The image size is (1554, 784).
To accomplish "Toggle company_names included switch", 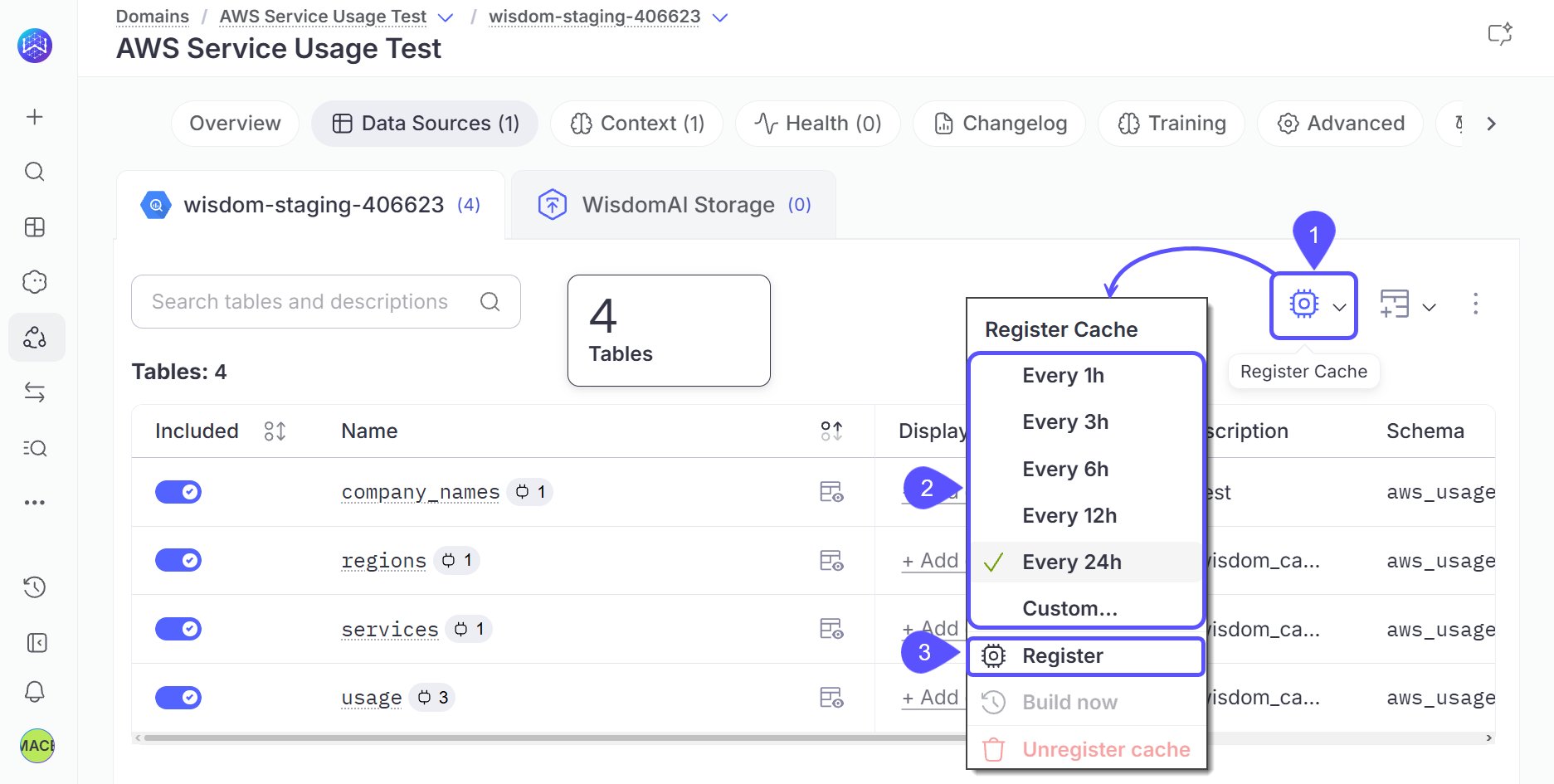I will tap(178, 492).
